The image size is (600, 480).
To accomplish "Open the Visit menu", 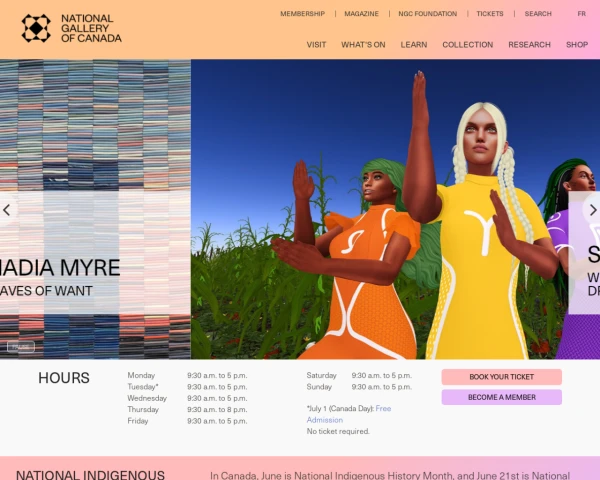I will pyautogui.click(x=316, y=45).
